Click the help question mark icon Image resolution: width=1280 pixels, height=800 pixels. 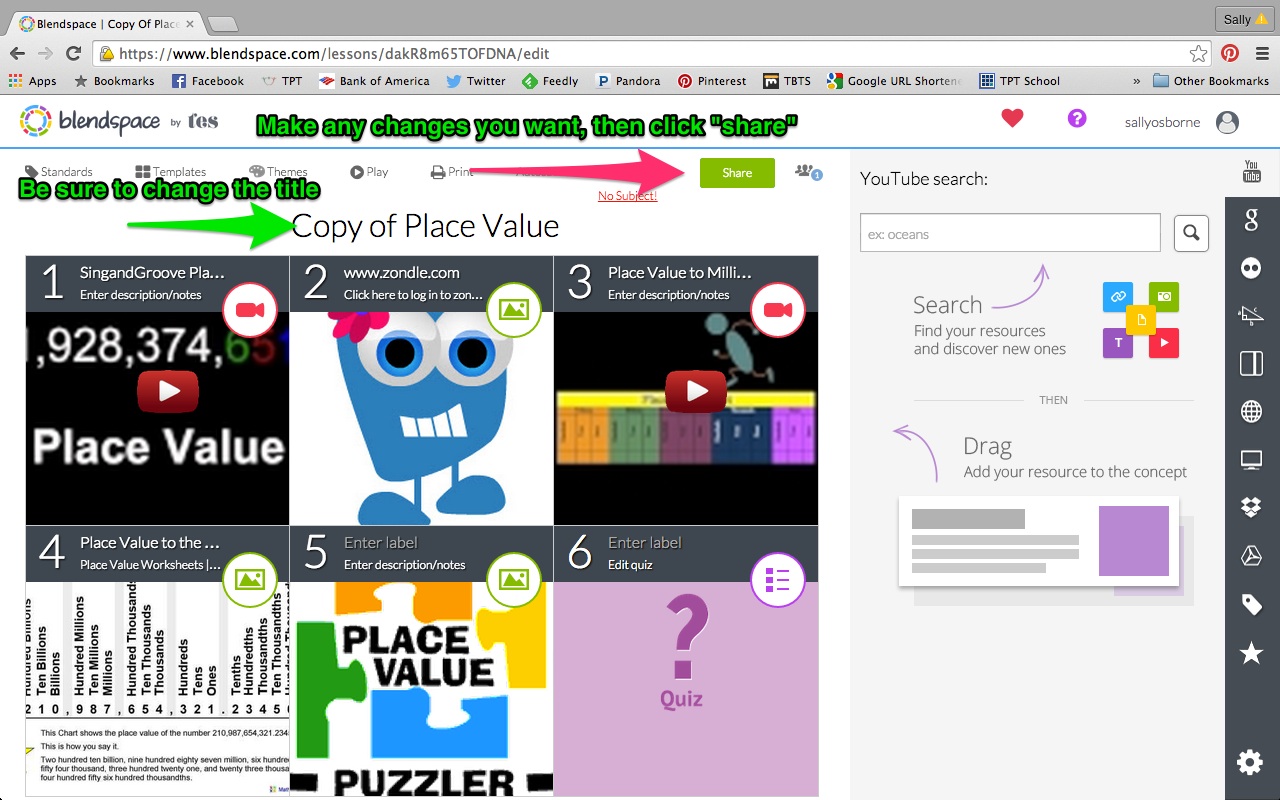1077,118
